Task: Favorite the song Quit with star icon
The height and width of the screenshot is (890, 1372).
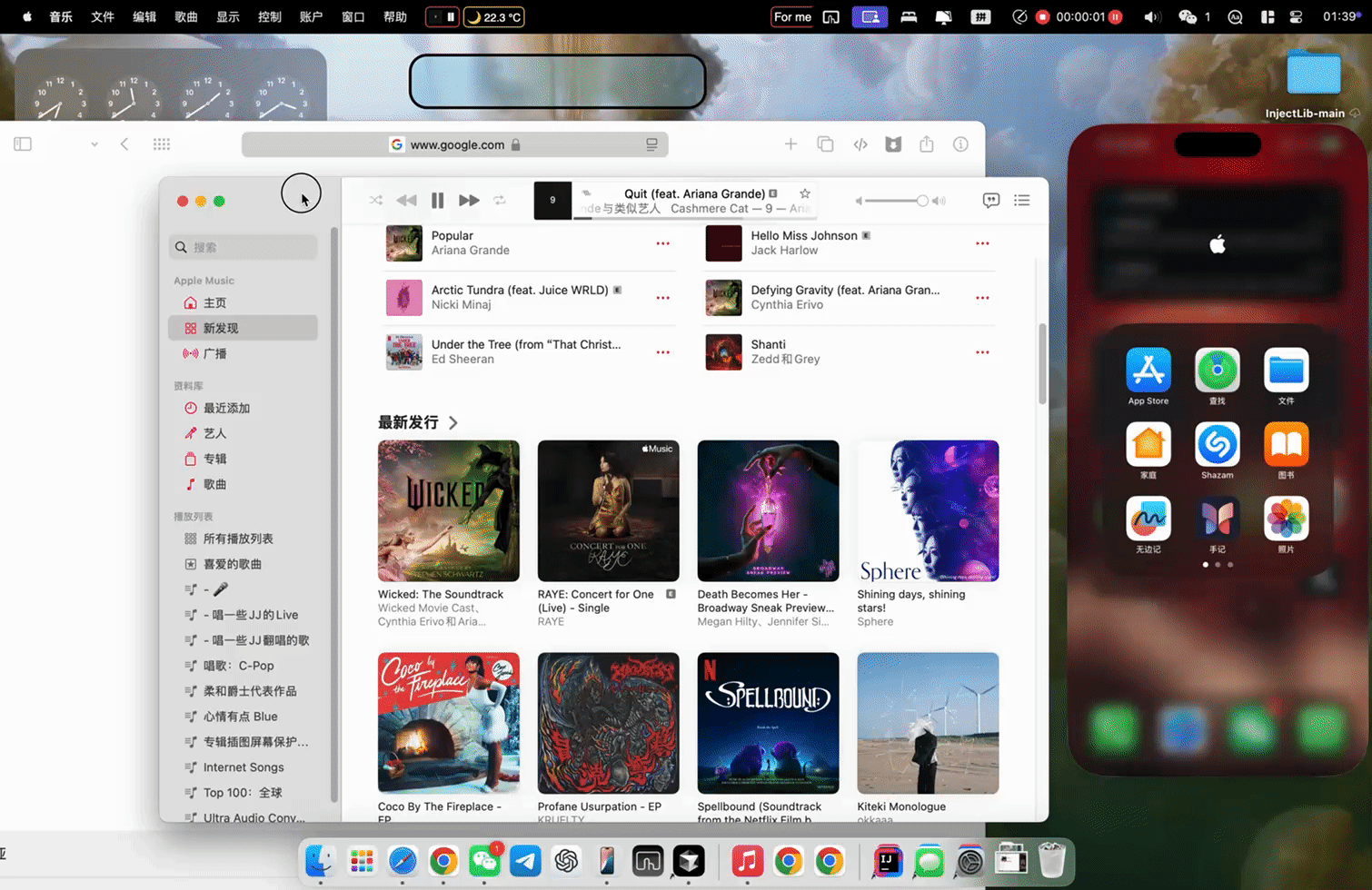Action: [804, 193]
